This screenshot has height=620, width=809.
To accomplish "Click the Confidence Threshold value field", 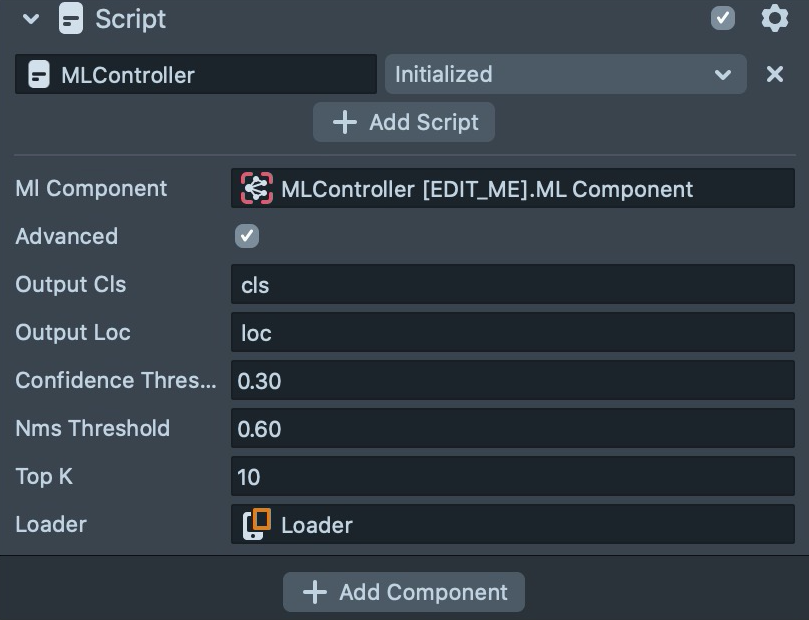I will [x=512, y=381].
